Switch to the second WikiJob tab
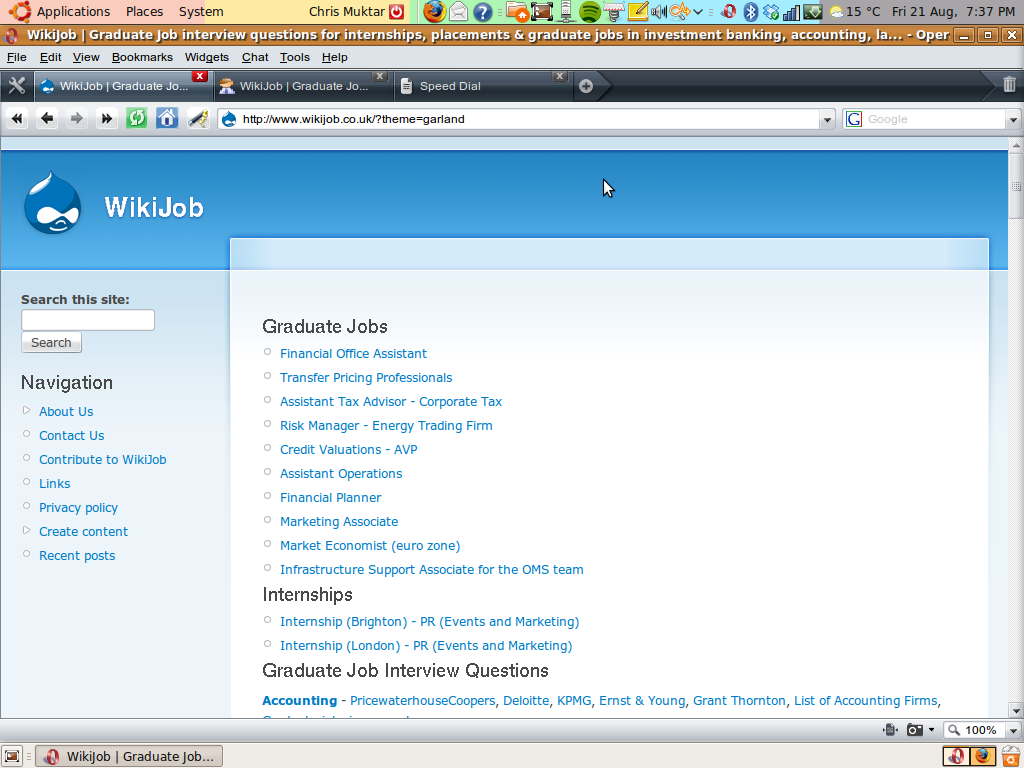 click(x=303, y=86)
